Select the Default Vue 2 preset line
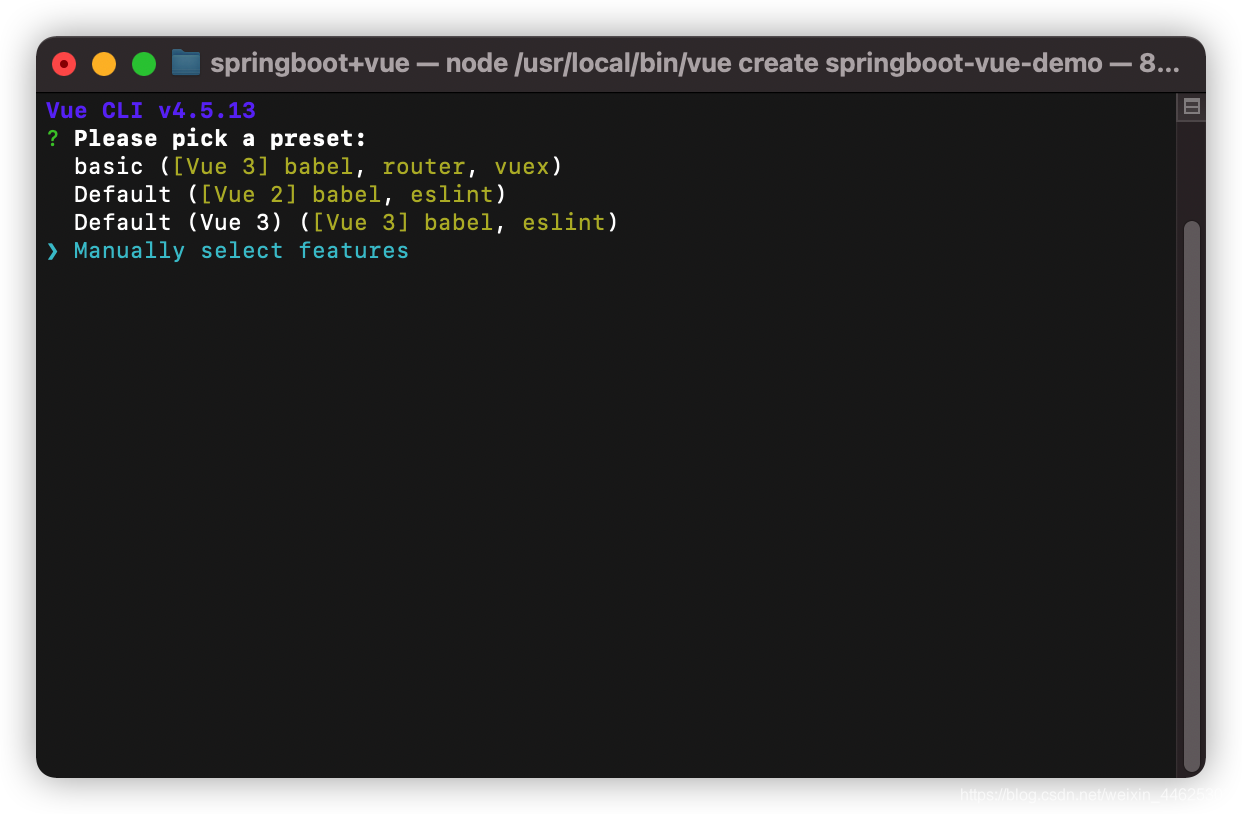The image size is (1242, 814). 290,194
